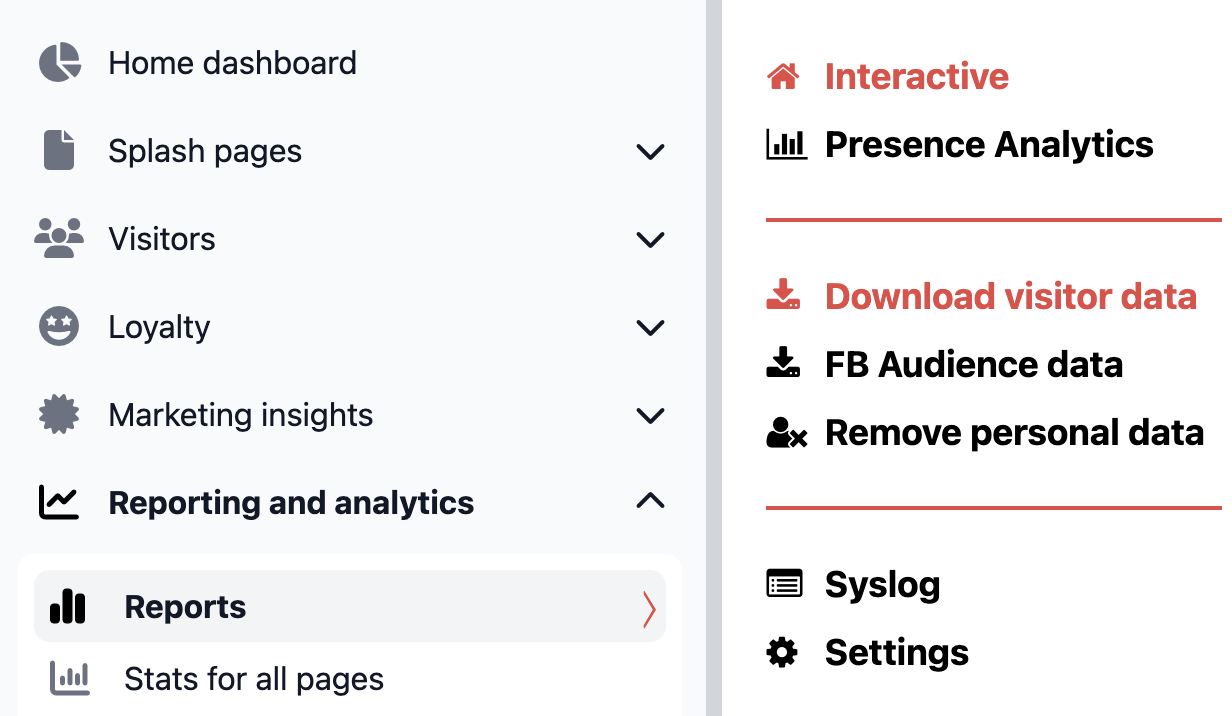1232x716 pixels.
Task: Click the Settings gear icon
Action: click(x=782, y=653)
